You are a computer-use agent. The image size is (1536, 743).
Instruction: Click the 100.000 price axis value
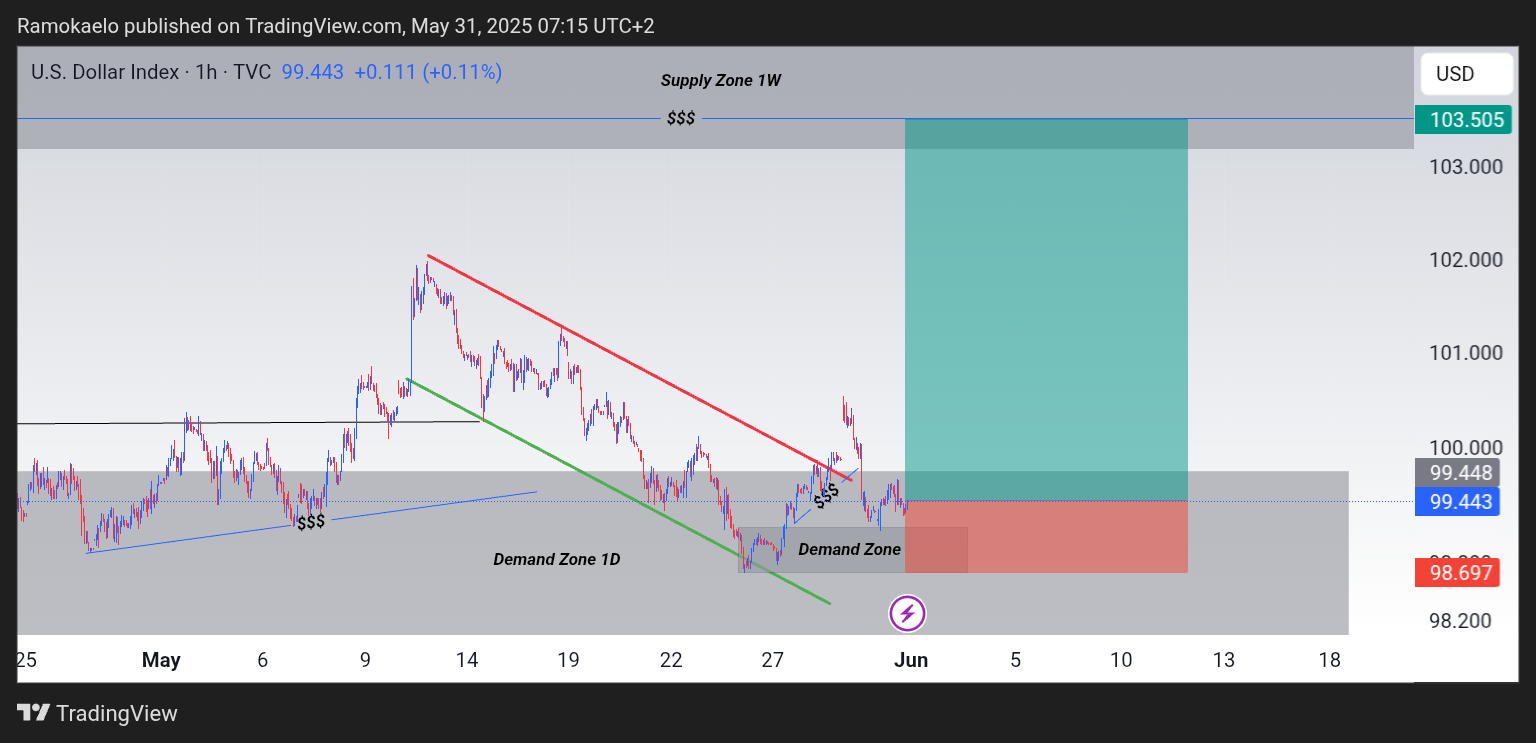pyautogui.click(x=1466, y=447)
